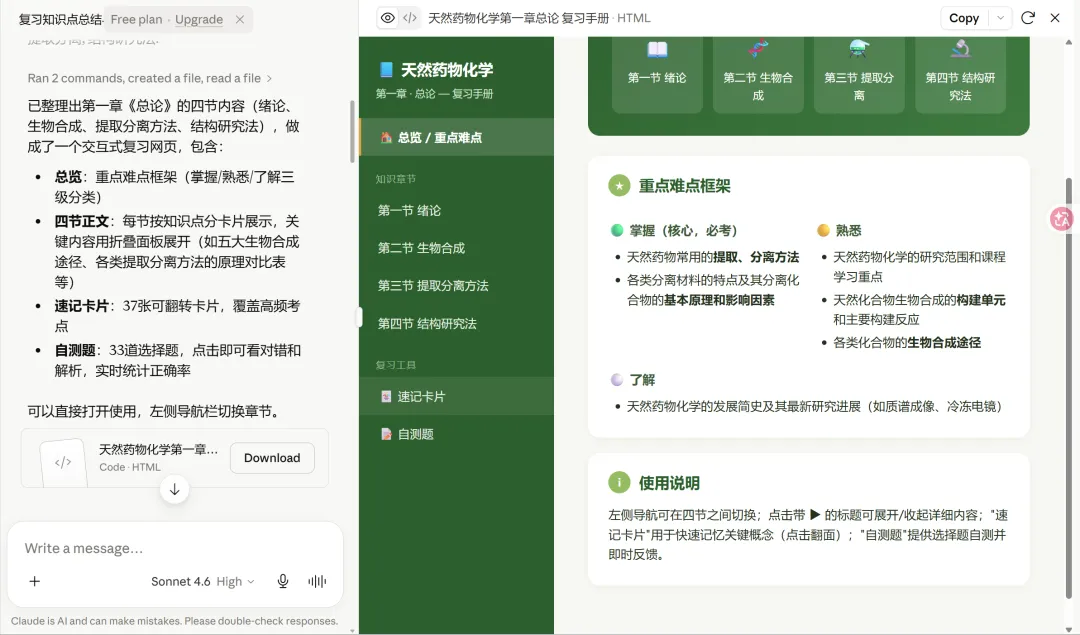Click the info icon next to 使用说明
Screen dimensions: 1080x635
tap(619, 482)
